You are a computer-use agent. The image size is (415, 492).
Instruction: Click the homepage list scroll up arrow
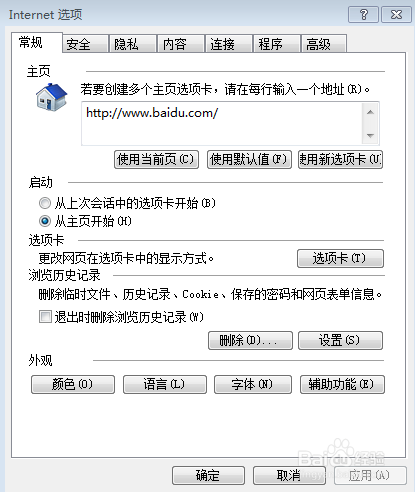click(x=370, y=112)
